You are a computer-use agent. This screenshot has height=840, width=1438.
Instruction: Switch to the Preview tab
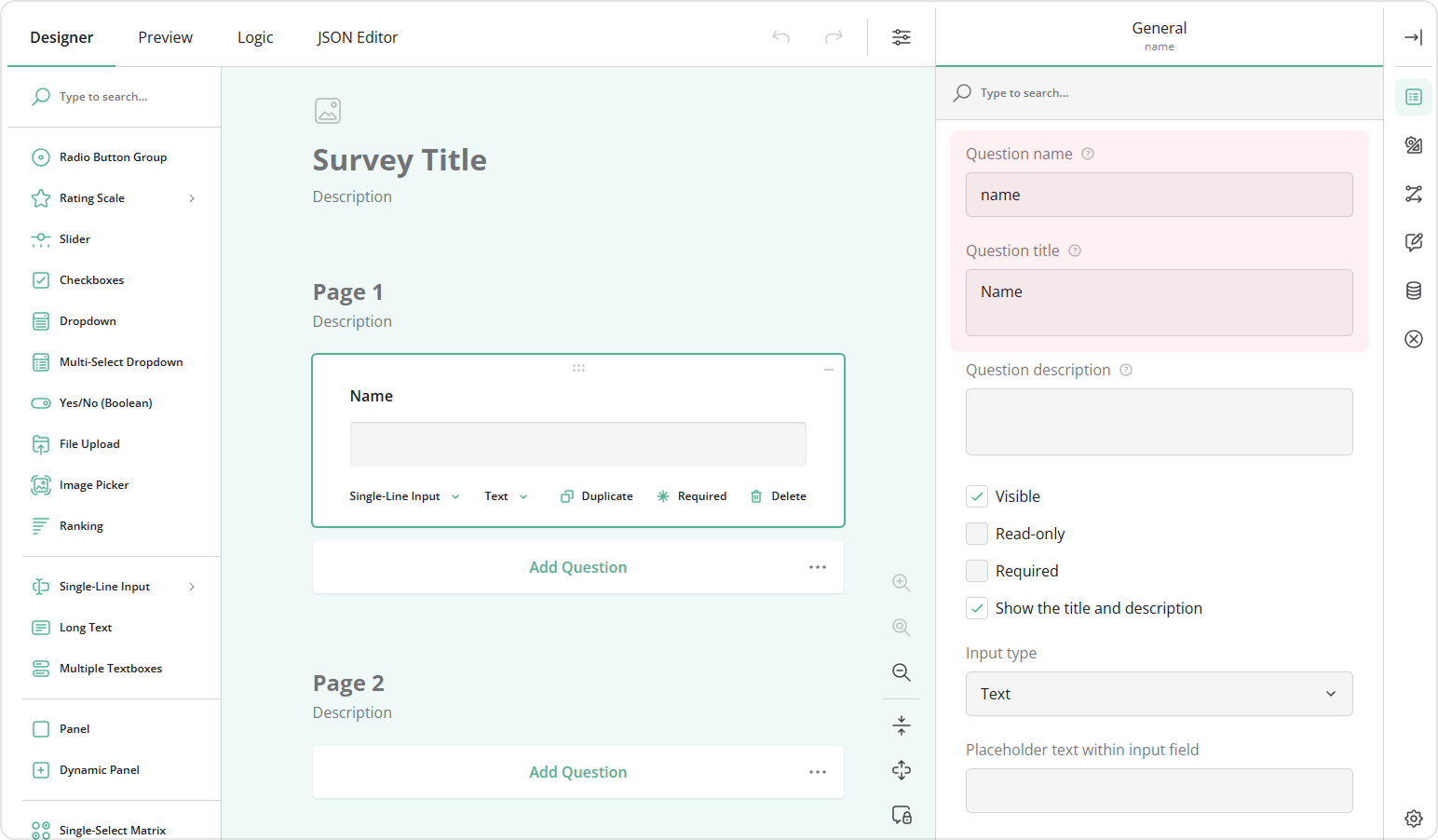[165, 37]
